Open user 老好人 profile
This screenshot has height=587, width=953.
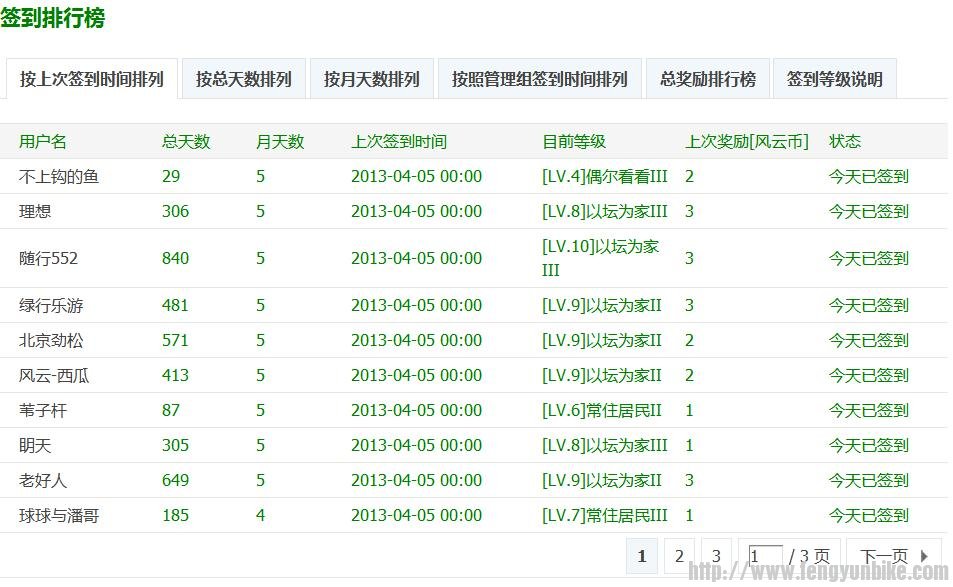click(x=43, y=480)
